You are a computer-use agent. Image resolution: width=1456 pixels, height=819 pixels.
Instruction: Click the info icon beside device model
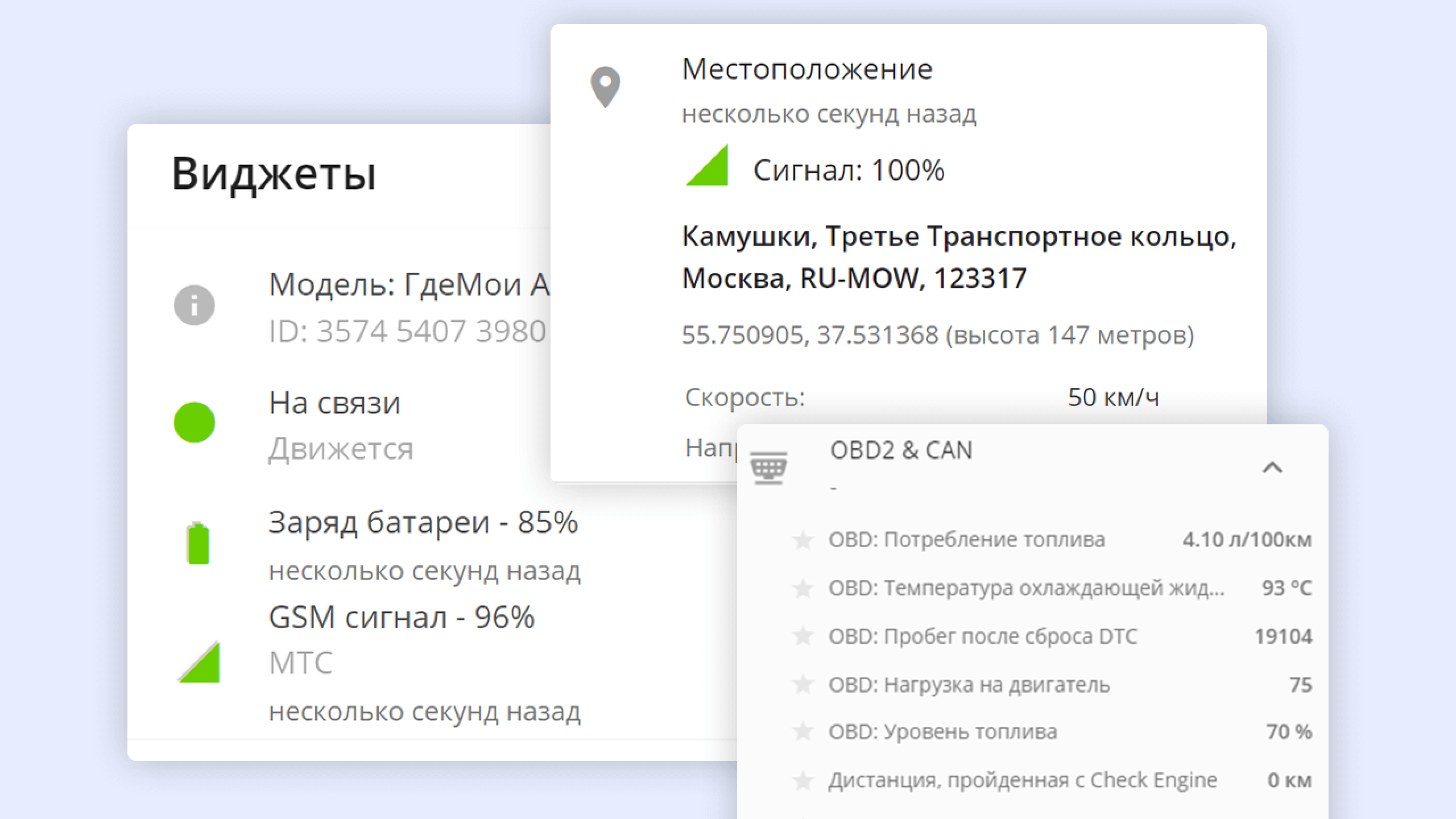[194, 305]
